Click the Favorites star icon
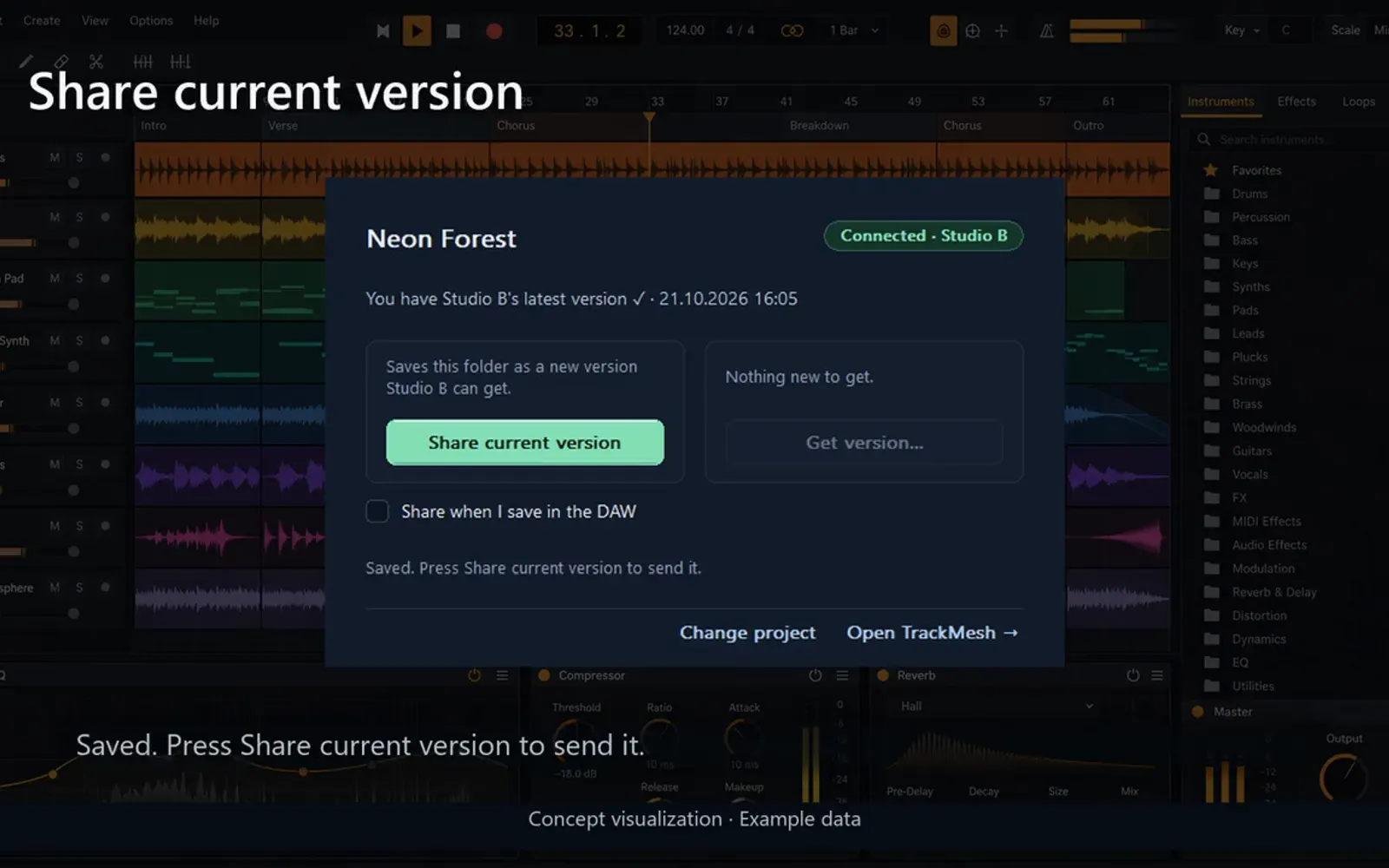This screenshot has width=1389, height=868. pyautogui.click(x=1211, y=170)
